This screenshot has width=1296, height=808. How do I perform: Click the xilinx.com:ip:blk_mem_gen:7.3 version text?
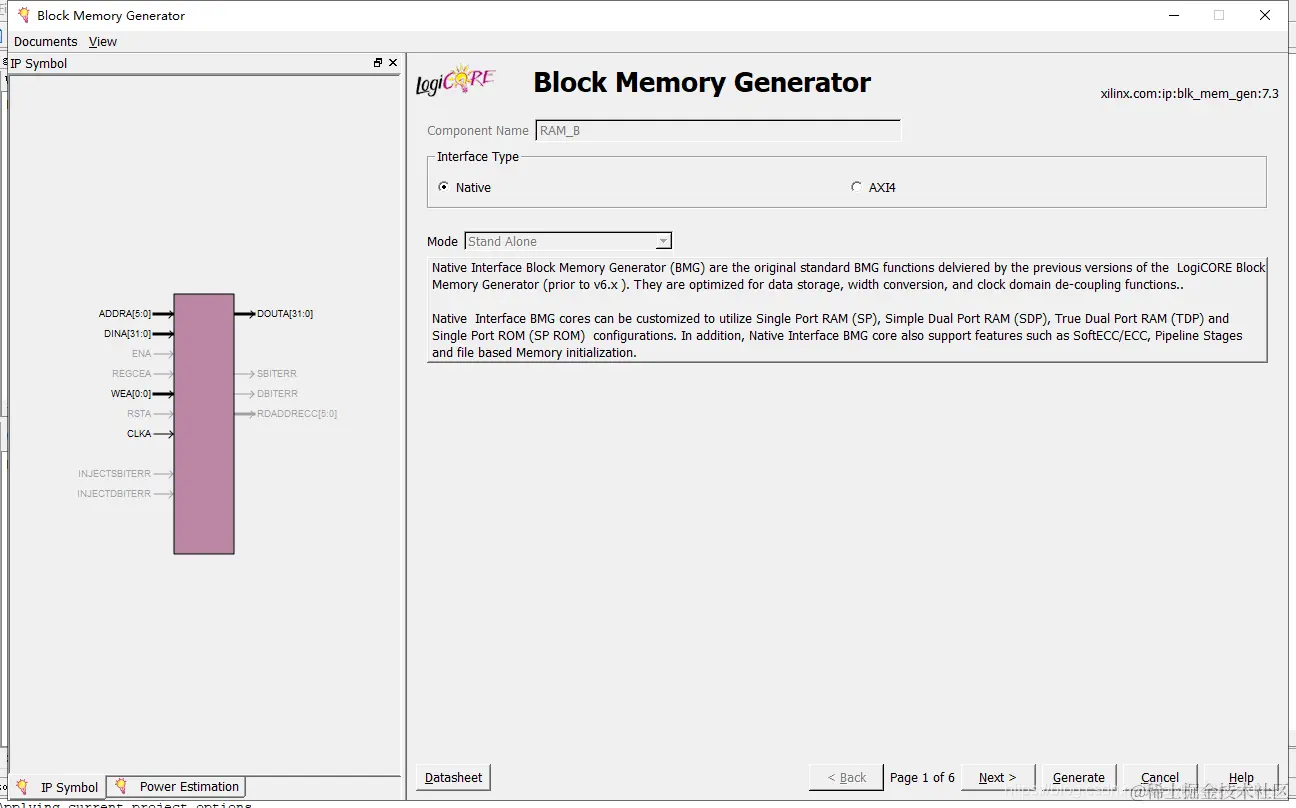(1189, 94)
